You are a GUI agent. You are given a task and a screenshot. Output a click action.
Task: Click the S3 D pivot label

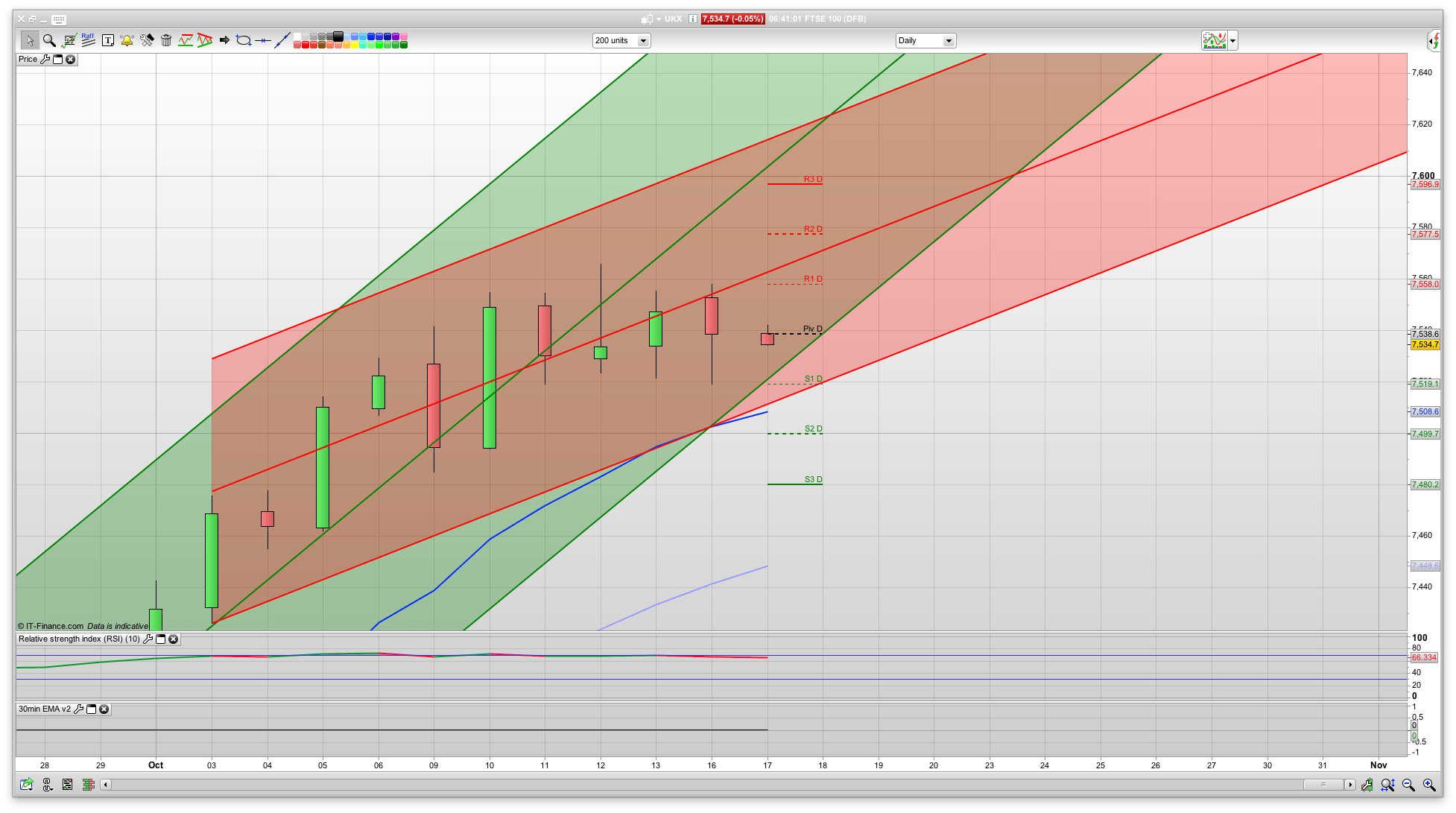[814, 479]
